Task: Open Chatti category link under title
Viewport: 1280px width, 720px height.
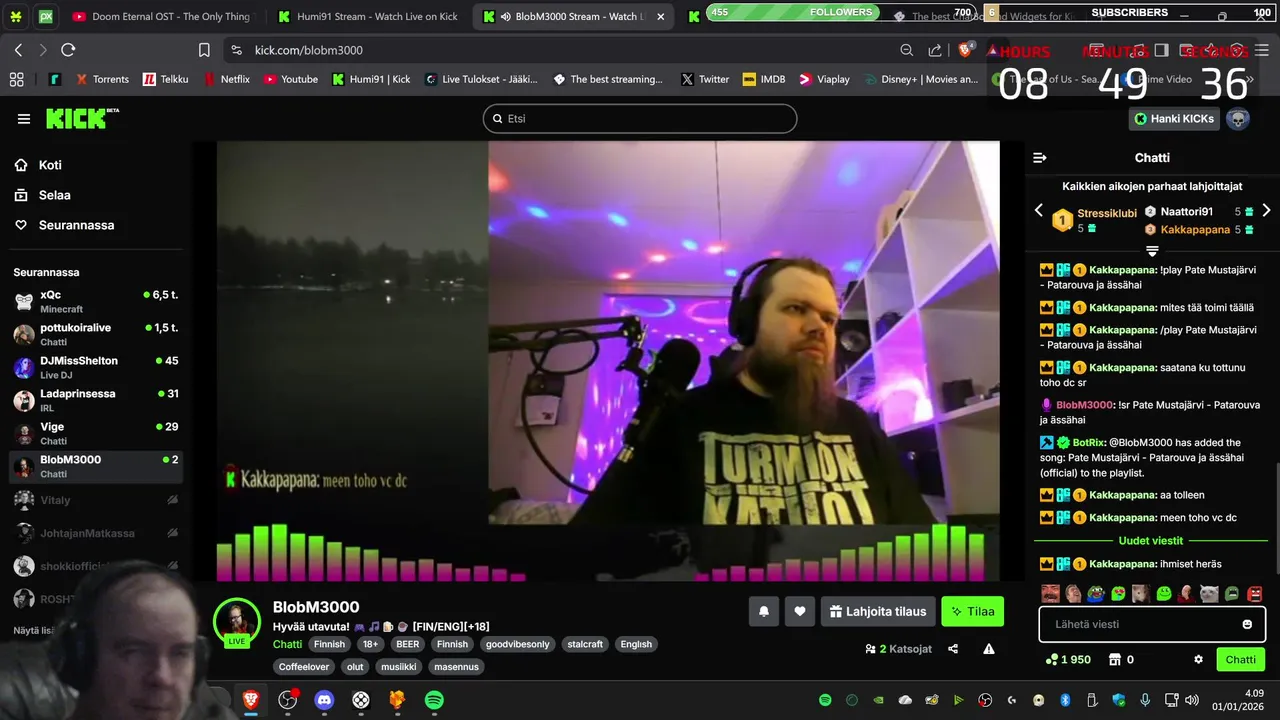Action: tap(287, 645)
